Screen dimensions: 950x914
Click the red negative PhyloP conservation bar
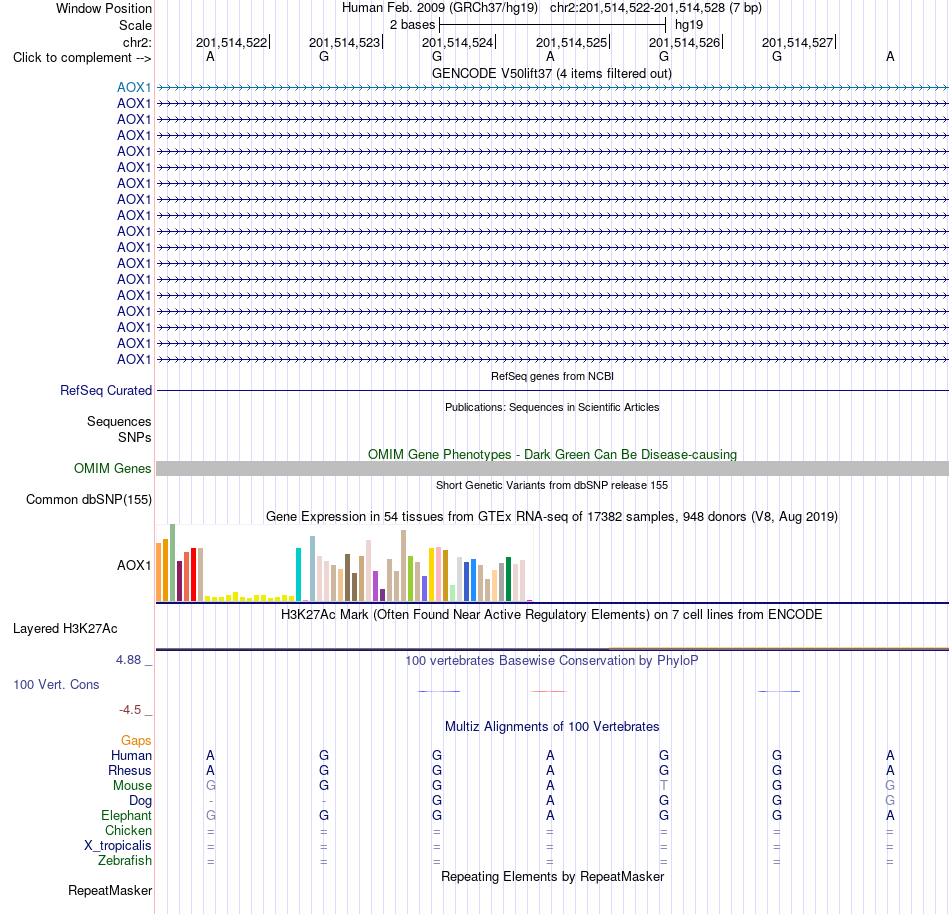[x=548, y=691]
